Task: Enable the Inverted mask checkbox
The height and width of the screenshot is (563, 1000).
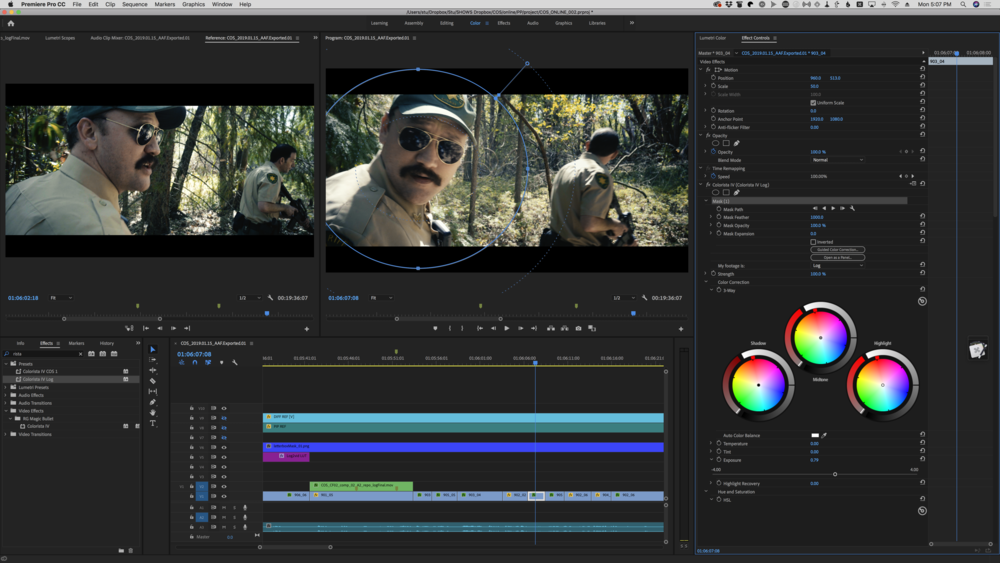Action: coord(813,242)
